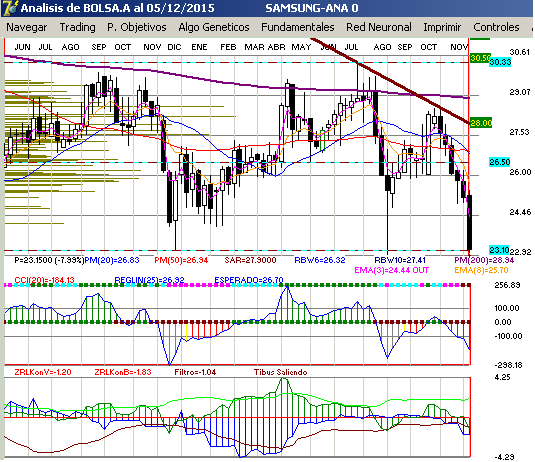The width and height of the screenshot is (535, 462).
Task: Click the green 28.00 target label
Action: (x=481, y=123)
